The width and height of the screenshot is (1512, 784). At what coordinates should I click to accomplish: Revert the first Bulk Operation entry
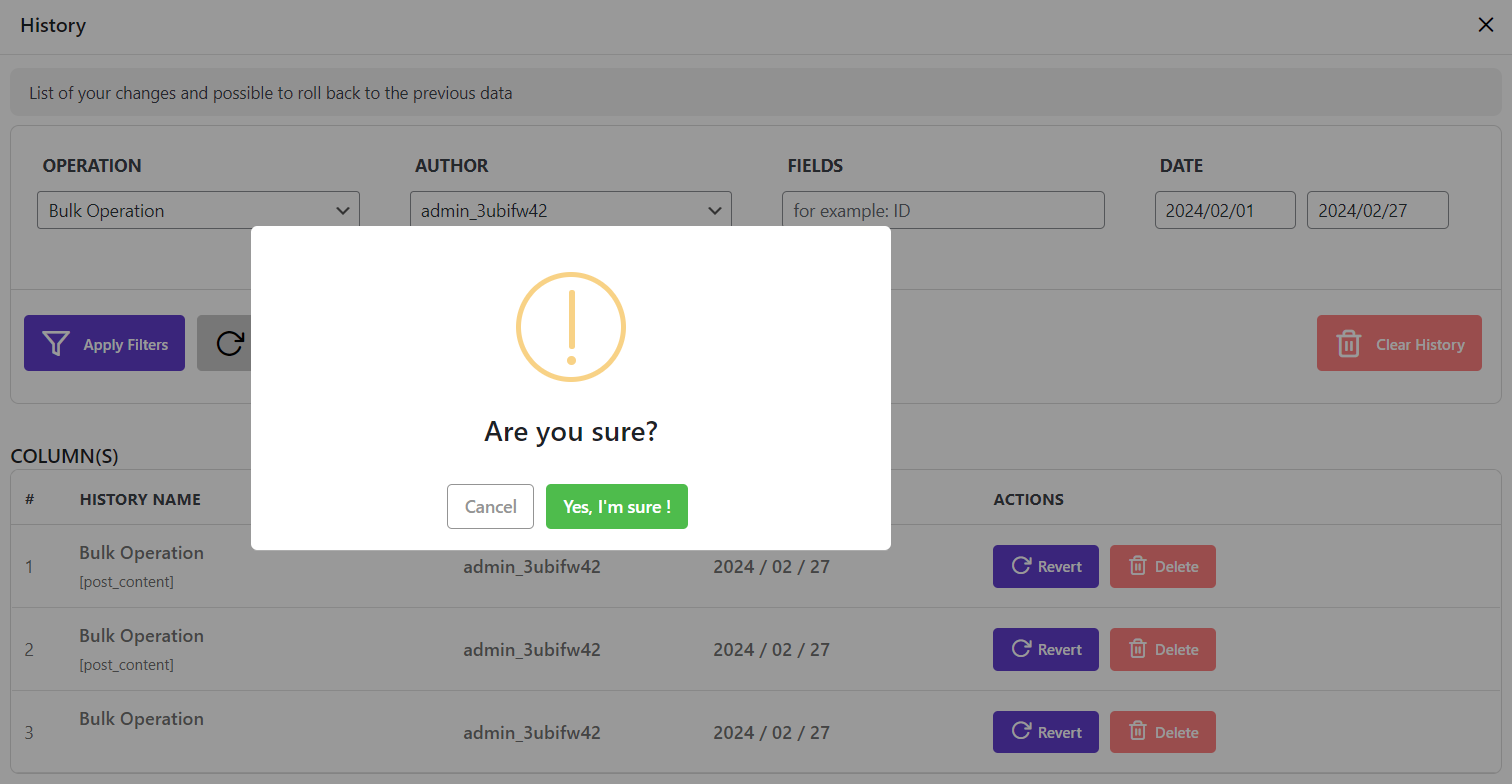point(1045,566)
